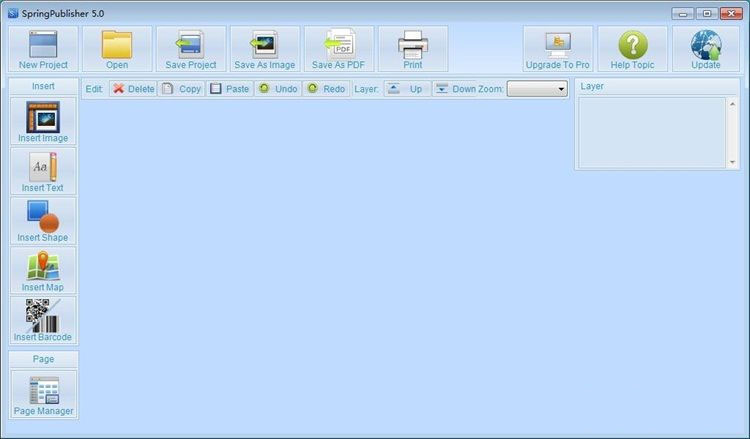
Task: Open the Zoom dropdown
Action: click(537, 89)
